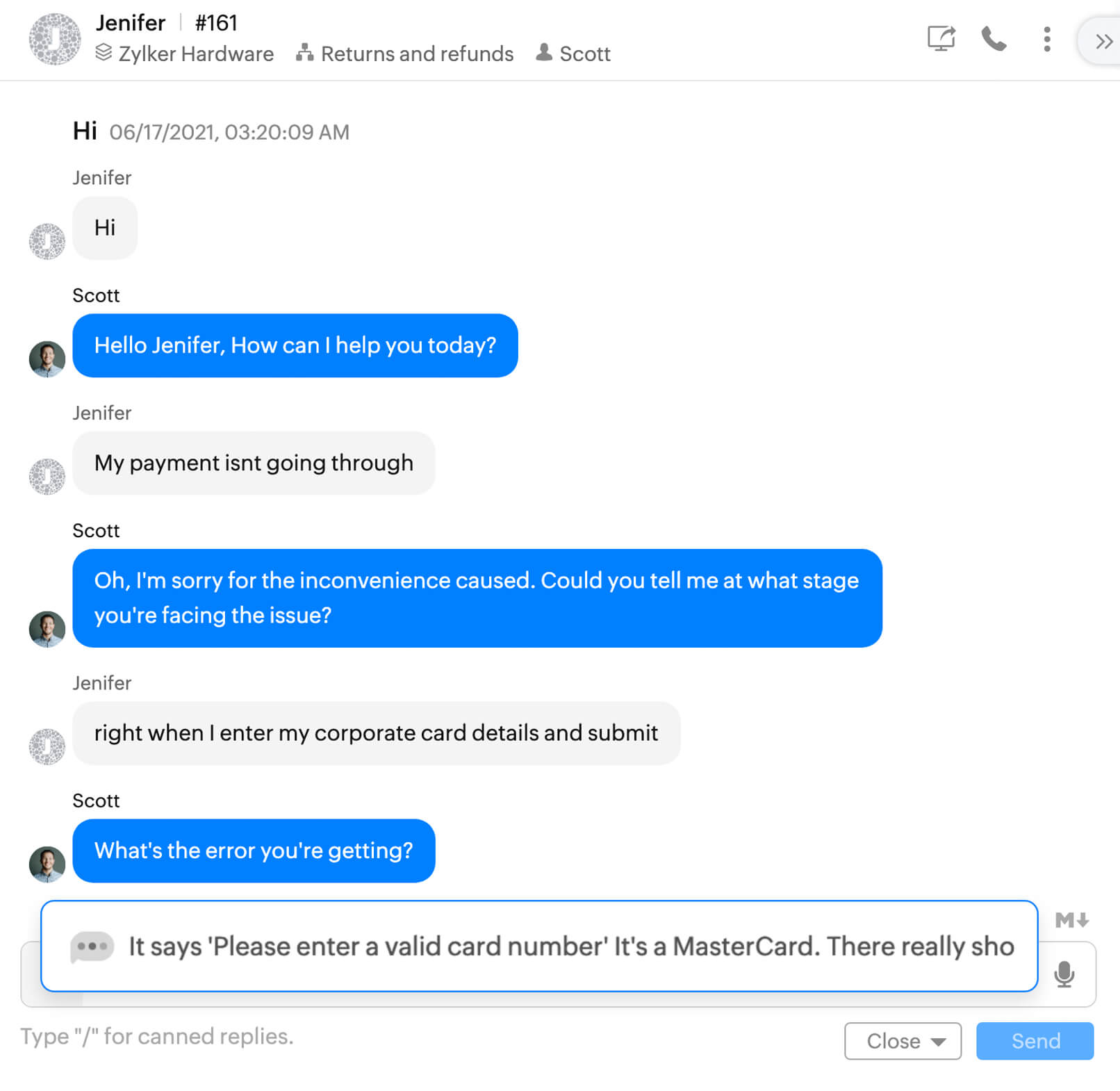Toggle Markdown formatting mode
Screen dimensions: 1120x1091
pos(1071,920)
